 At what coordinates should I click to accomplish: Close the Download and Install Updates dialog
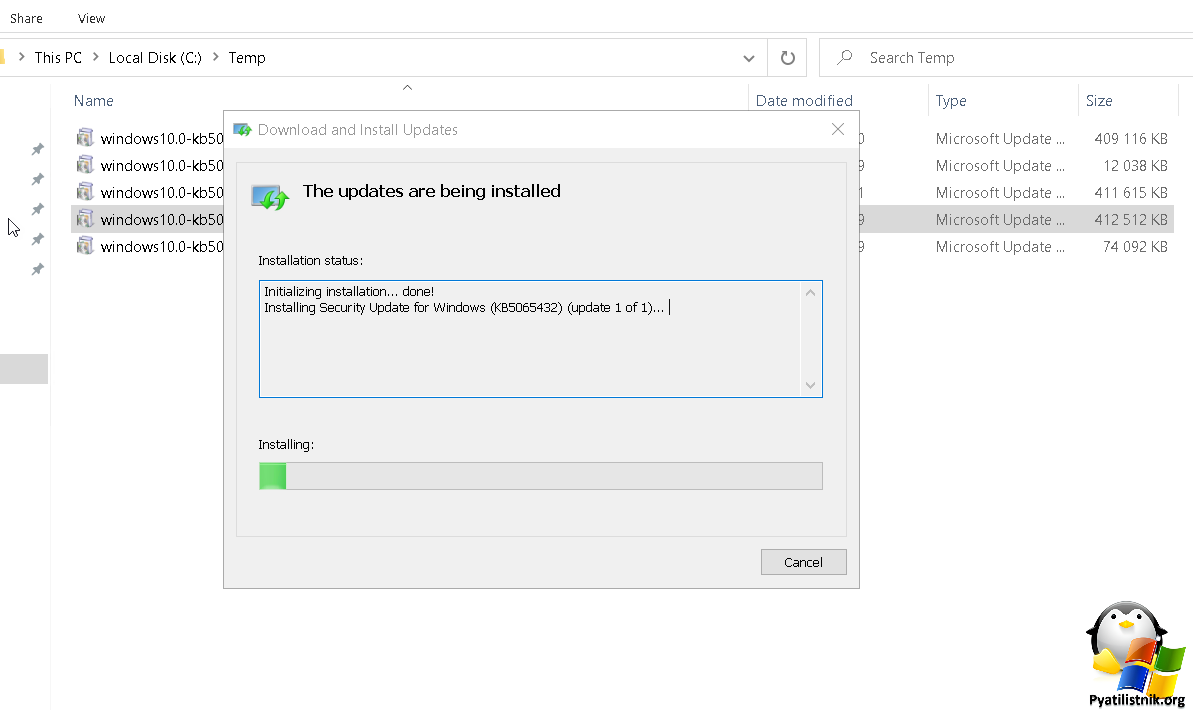pyautogui.click(x=838, y=130)
